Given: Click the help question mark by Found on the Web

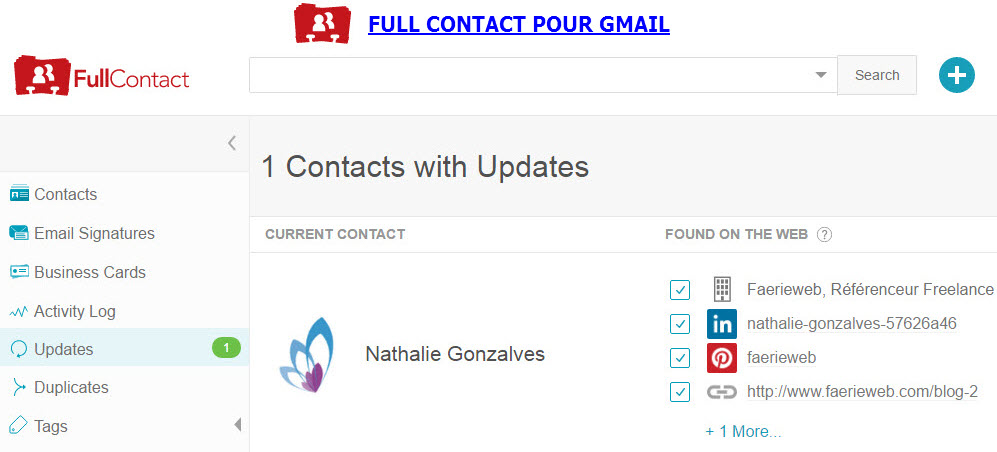Looking at the screenshot, I should pos(824,235).
